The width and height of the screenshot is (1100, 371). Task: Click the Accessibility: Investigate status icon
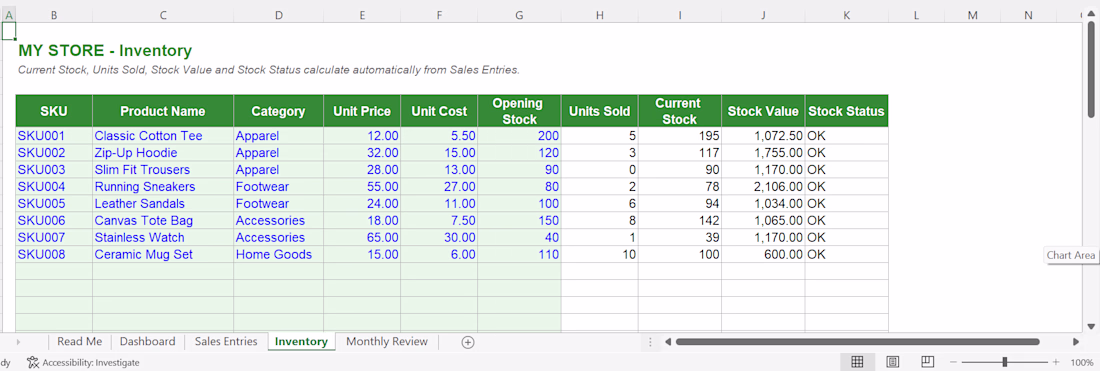click(32, 363)
